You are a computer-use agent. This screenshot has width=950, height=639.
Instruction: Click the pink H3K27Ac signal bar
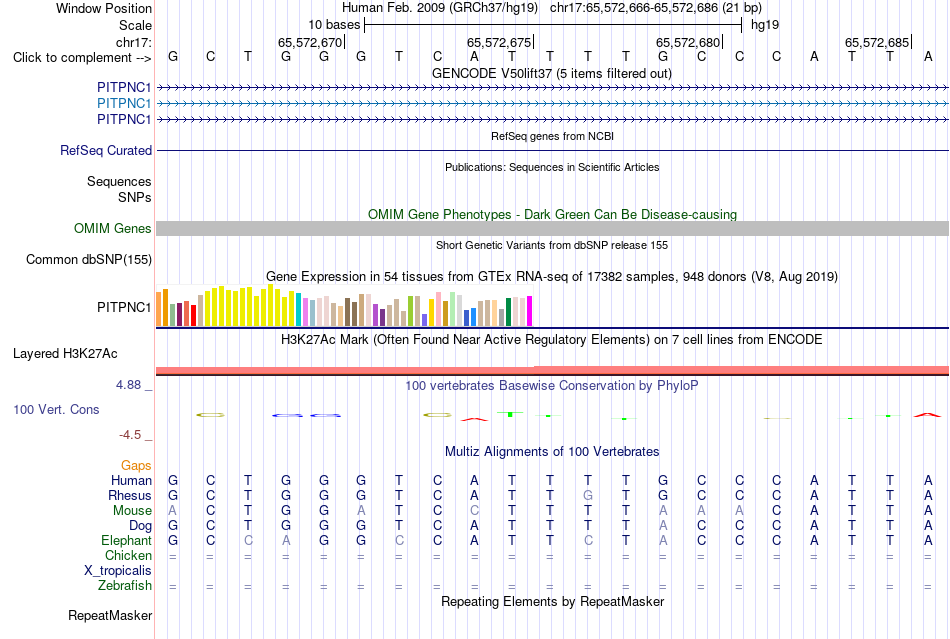pyautogui.click(x=553, y=370)
